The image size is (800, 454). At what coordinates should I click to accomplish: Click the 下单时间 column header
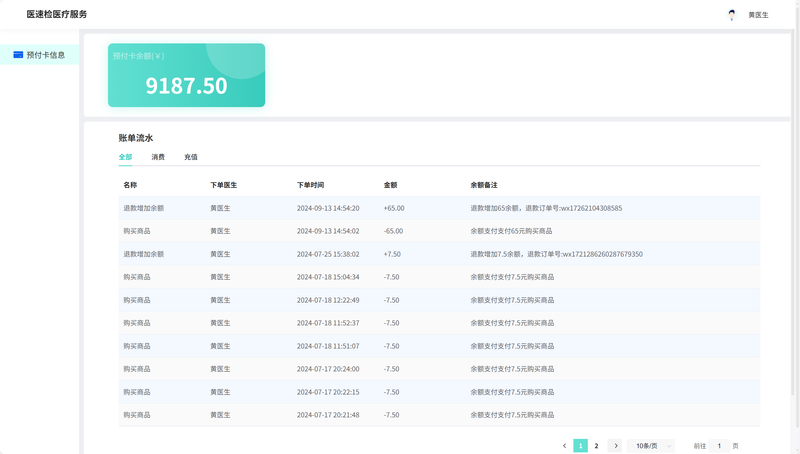click(310, 185)
